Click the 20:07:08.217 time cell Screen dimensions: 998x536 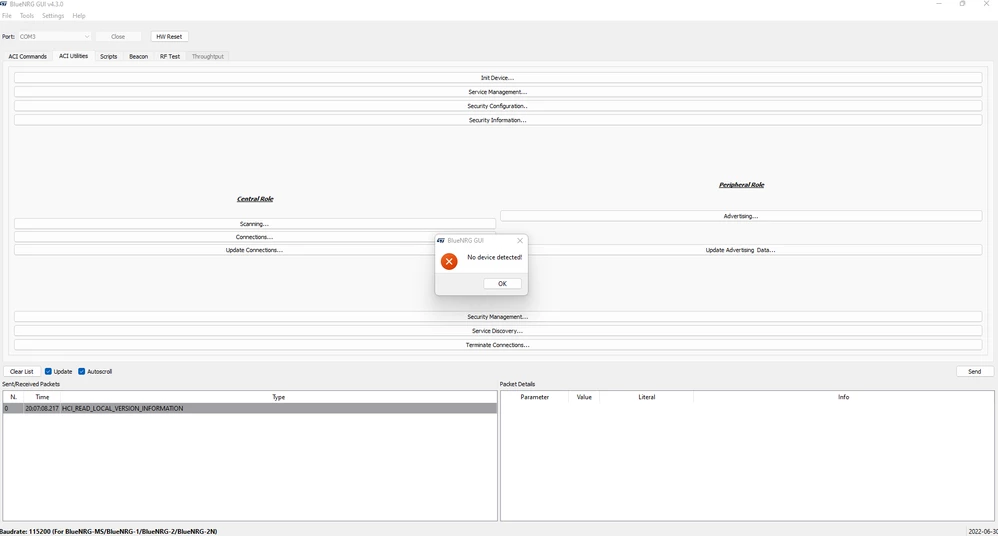(x=42, y=409)
